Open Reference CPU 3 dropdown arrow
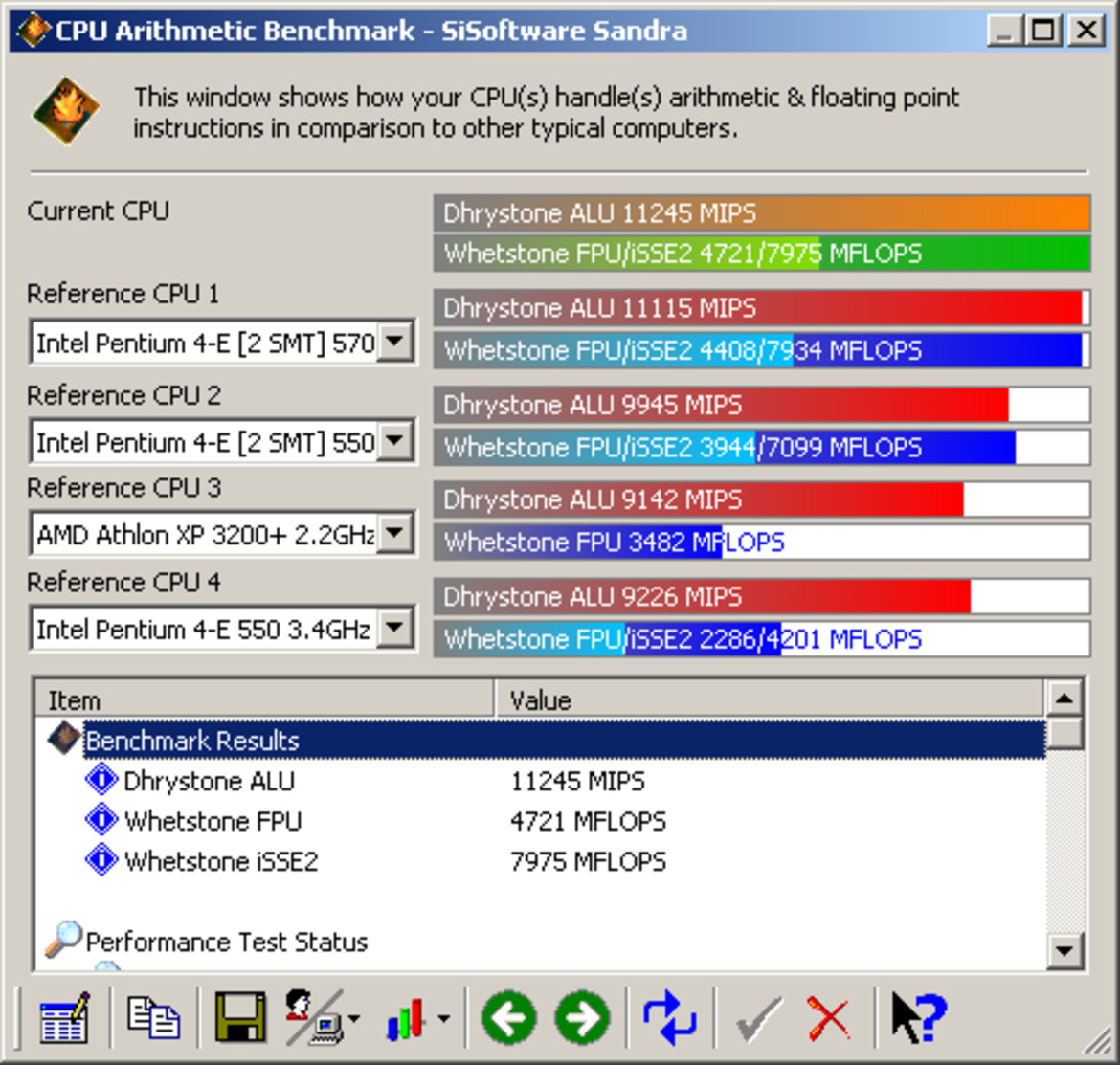 pyautogui.click(x=395, y=532)
